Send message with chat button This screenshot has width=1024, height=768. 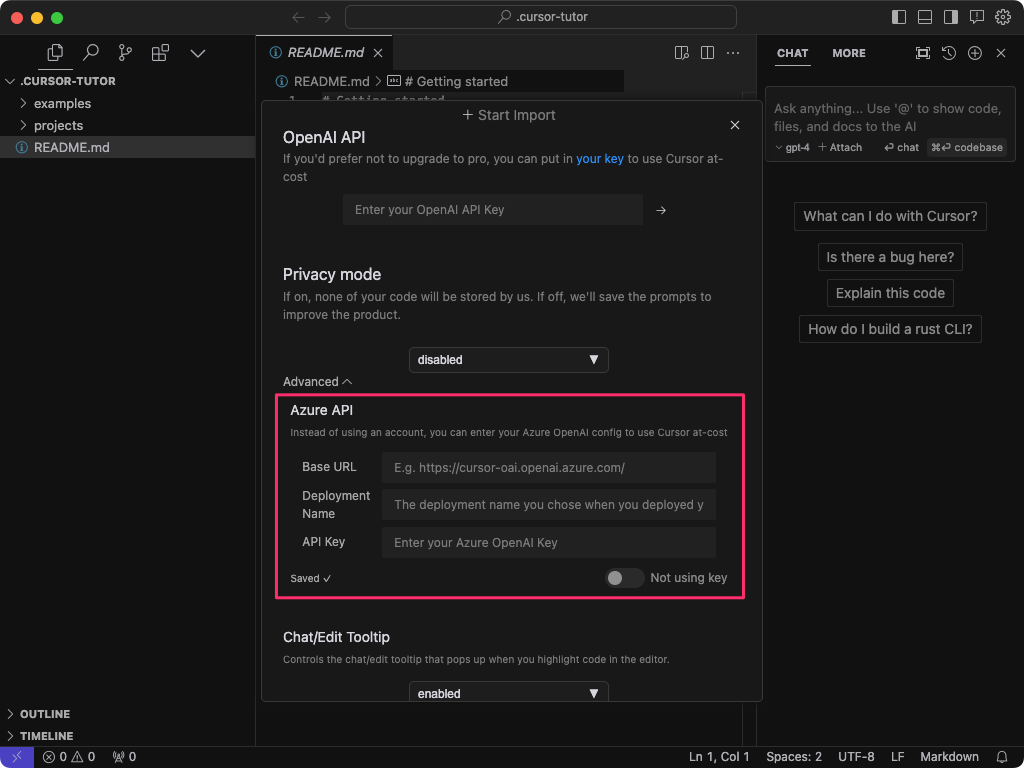[x=901, y=148]
